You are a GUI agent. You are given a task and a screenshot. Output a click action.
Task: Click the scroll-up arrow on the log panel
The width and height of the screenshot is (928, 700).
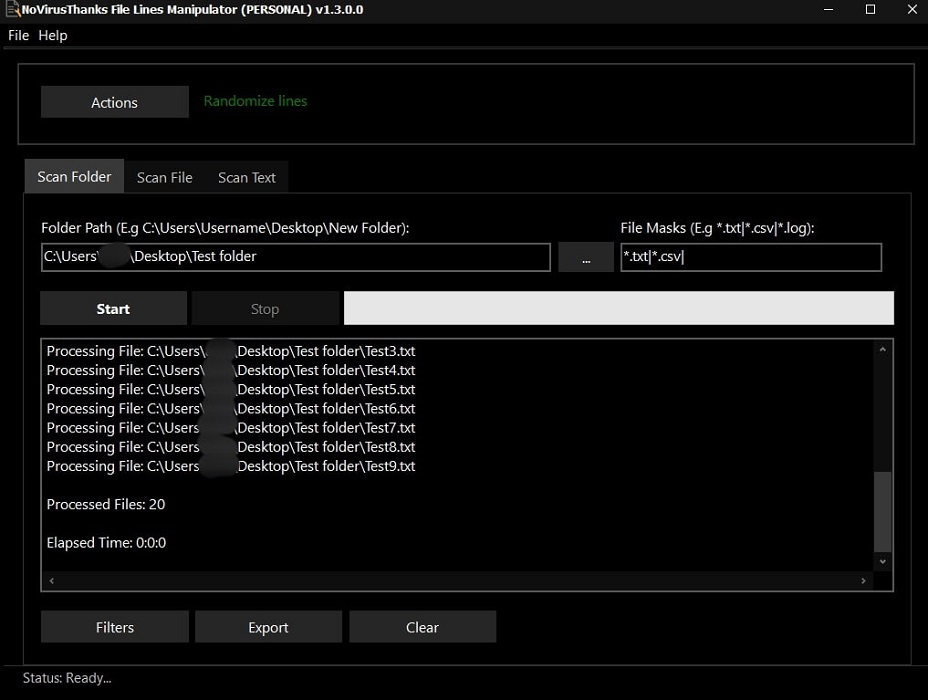pos(882,349)
